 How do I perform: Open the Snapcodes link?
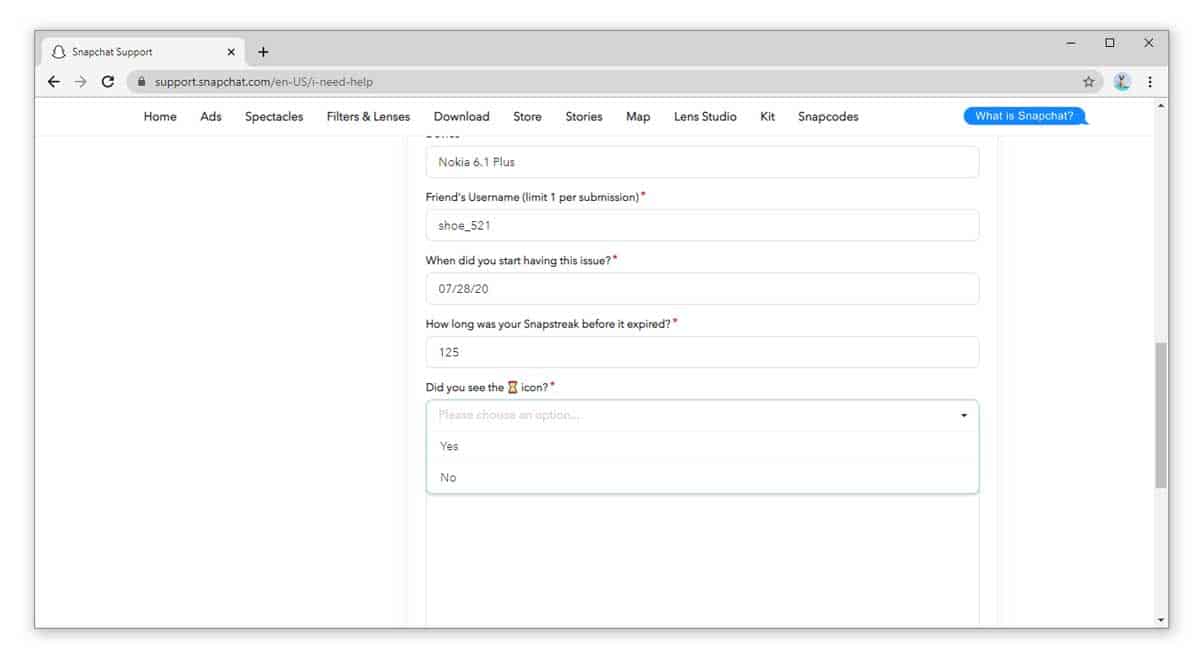[x=828, y=117]
